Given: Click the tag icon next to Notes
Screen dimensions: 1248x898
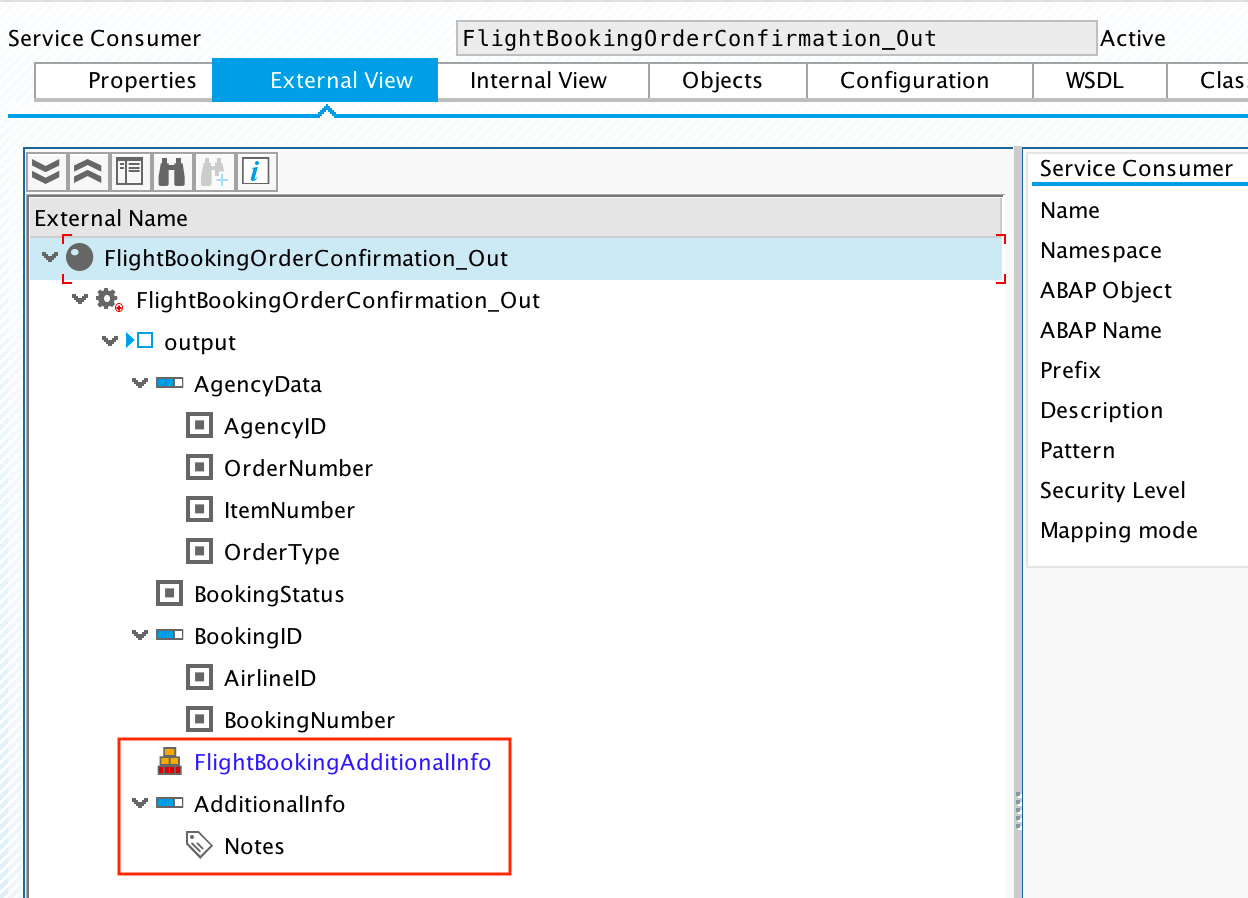Looking at the screenshot, I should click(200, 844).
